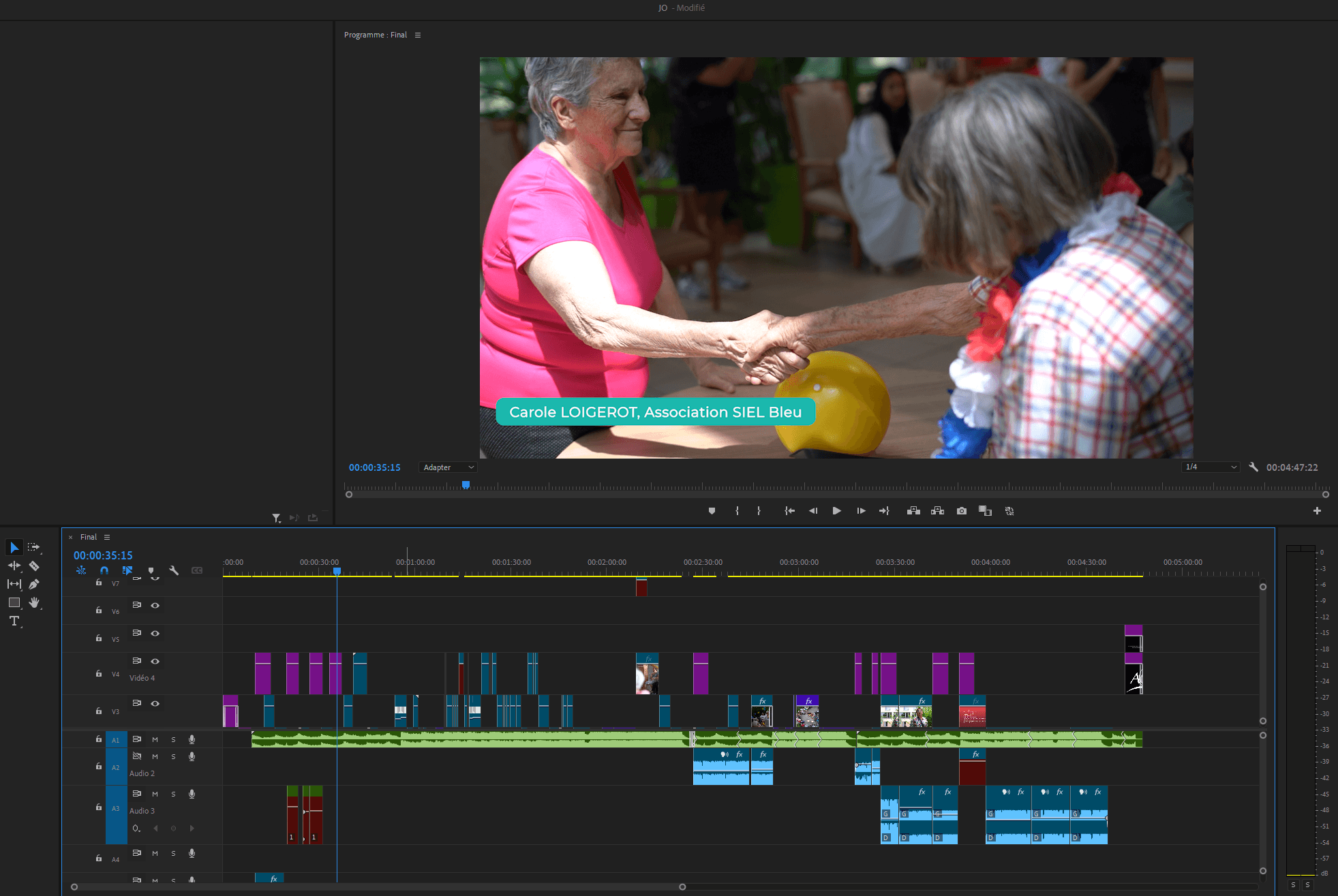Click Mark In bracket button

[737, 510]
